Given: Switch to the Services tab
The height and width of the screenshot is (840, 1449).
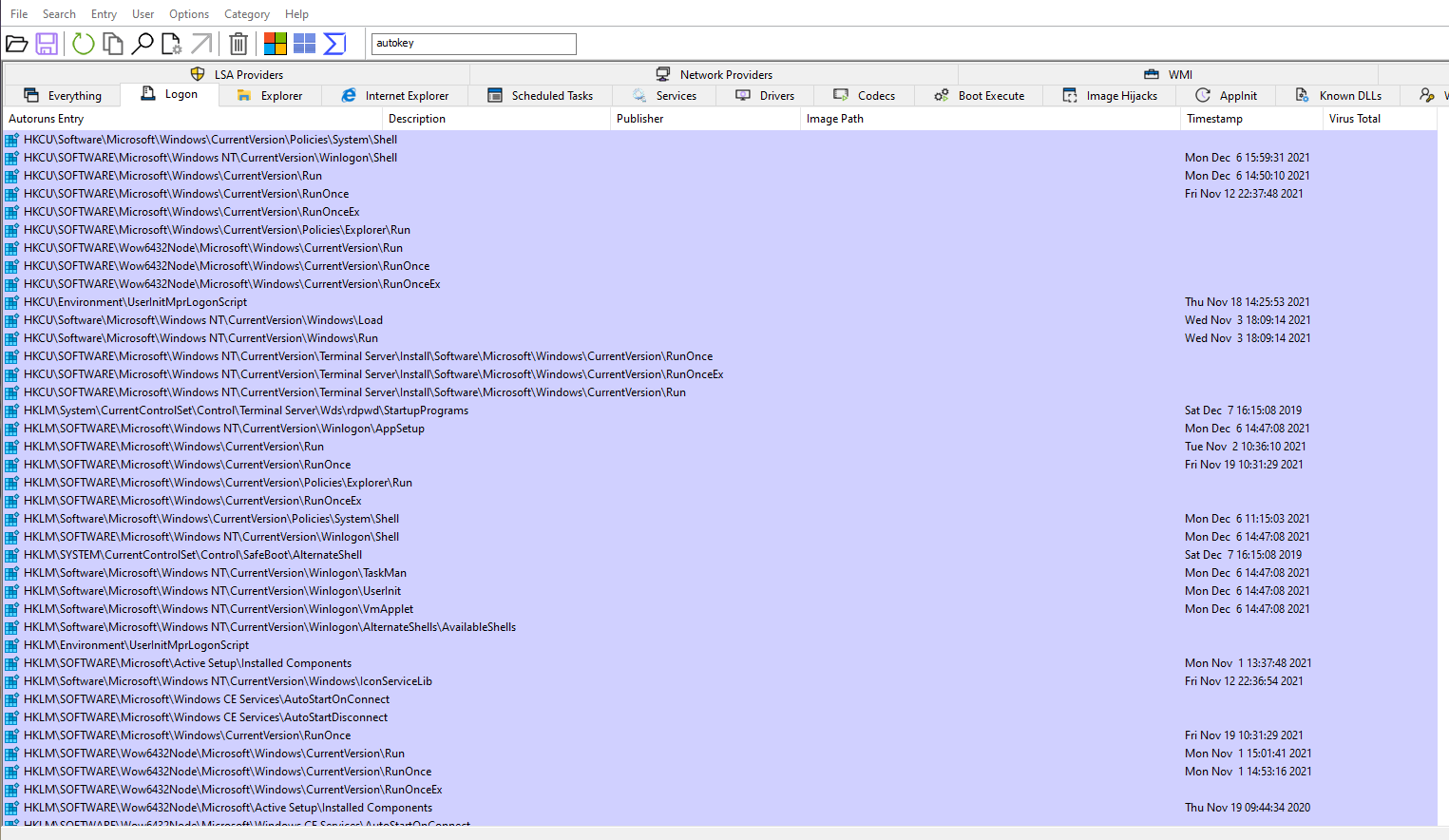Looking at the screenshot, I should click(x=664, y=95).
